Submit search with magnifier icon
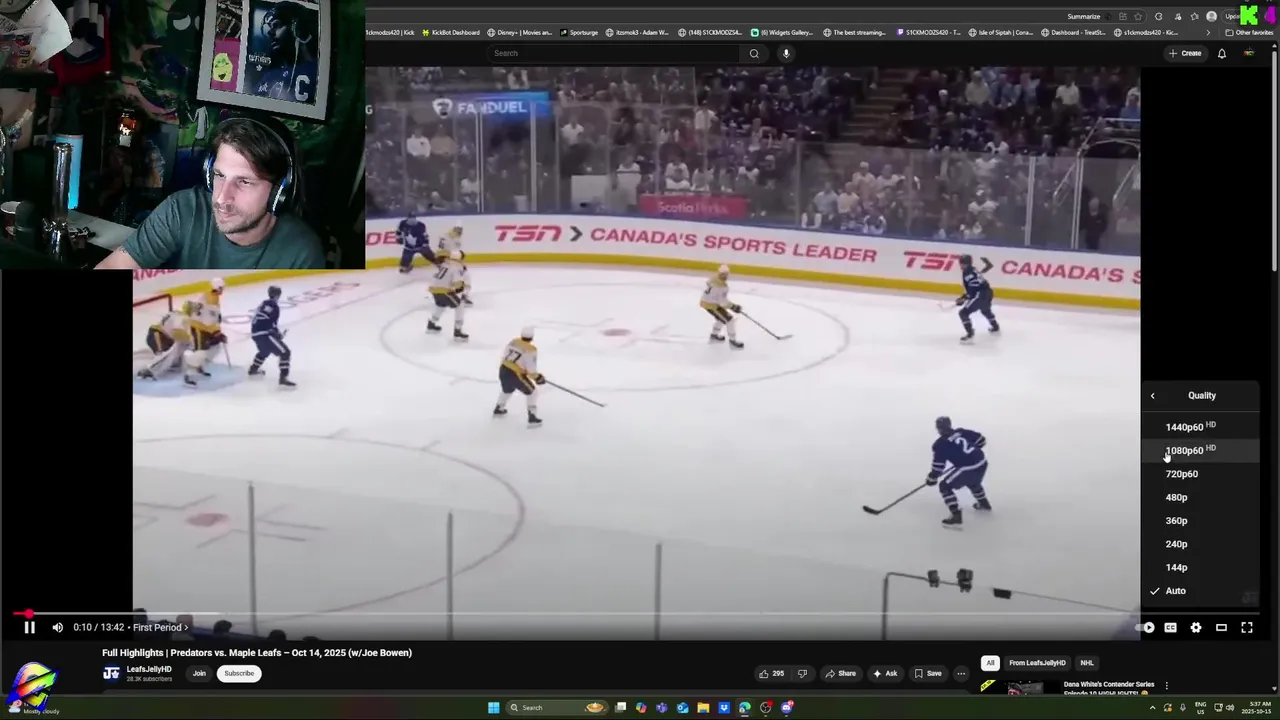Image resolution: width=1280 pixels, height=720 pixels. (x=754, y=53)
